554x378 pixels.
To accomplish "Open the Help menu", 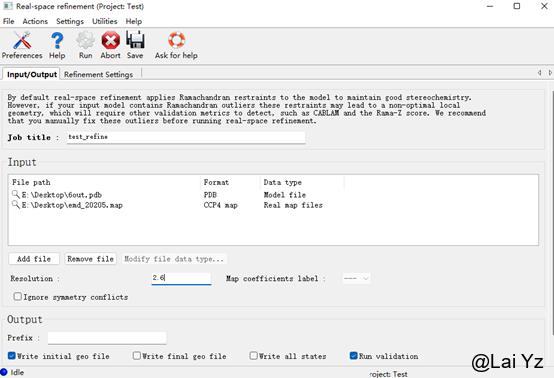I will point(134,21).
